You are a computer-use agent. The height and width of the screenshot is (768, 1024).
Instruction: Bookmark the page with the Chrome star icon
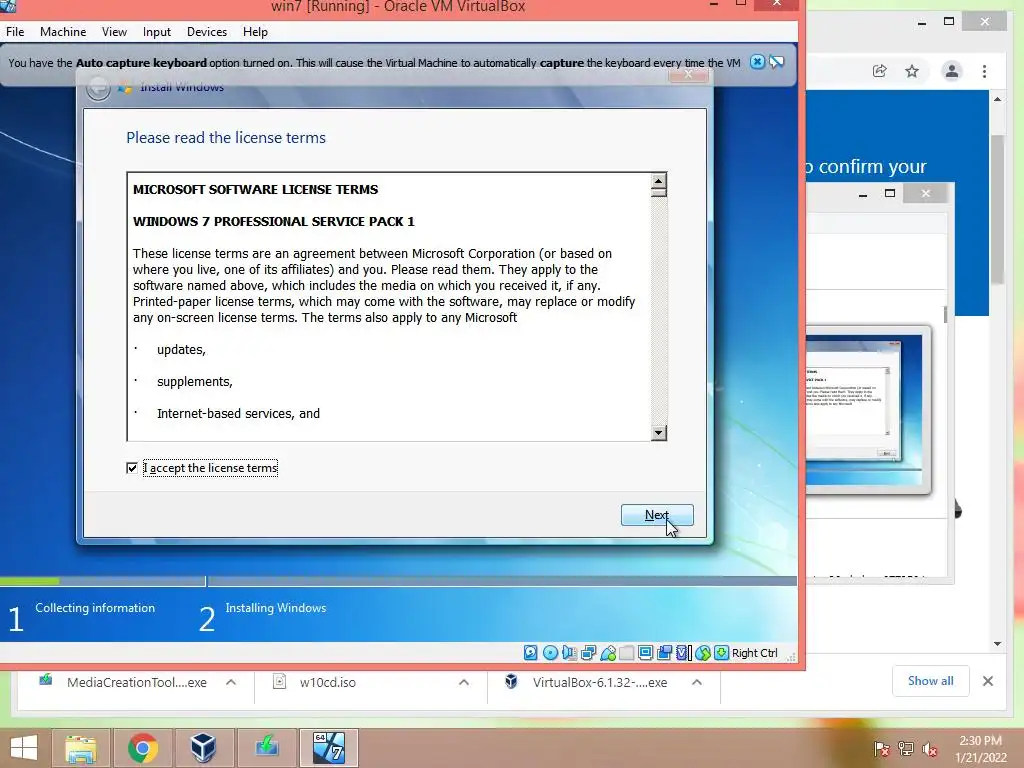912,71
